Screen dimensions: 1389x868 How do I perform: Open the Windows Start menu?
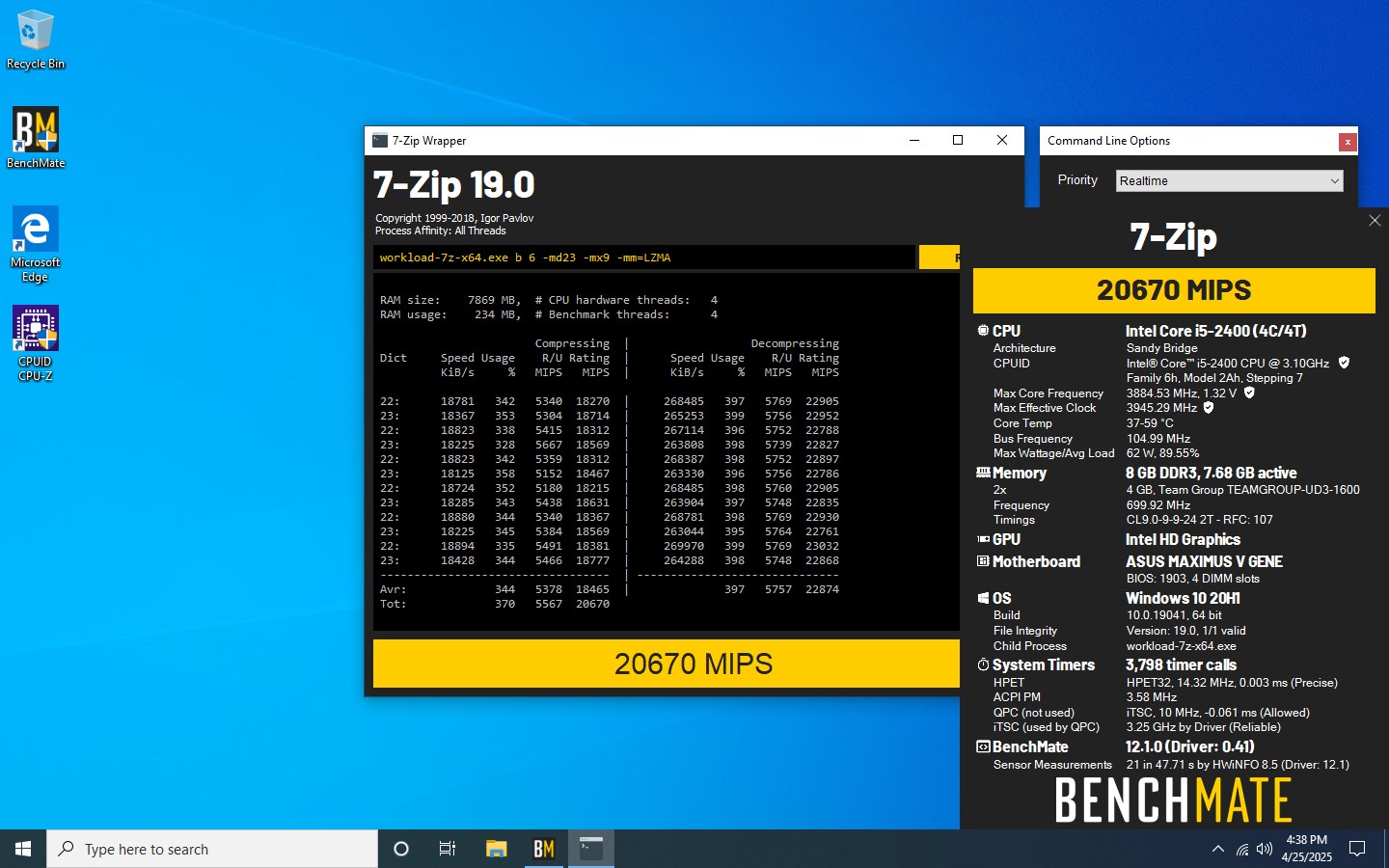coord(23,849)
